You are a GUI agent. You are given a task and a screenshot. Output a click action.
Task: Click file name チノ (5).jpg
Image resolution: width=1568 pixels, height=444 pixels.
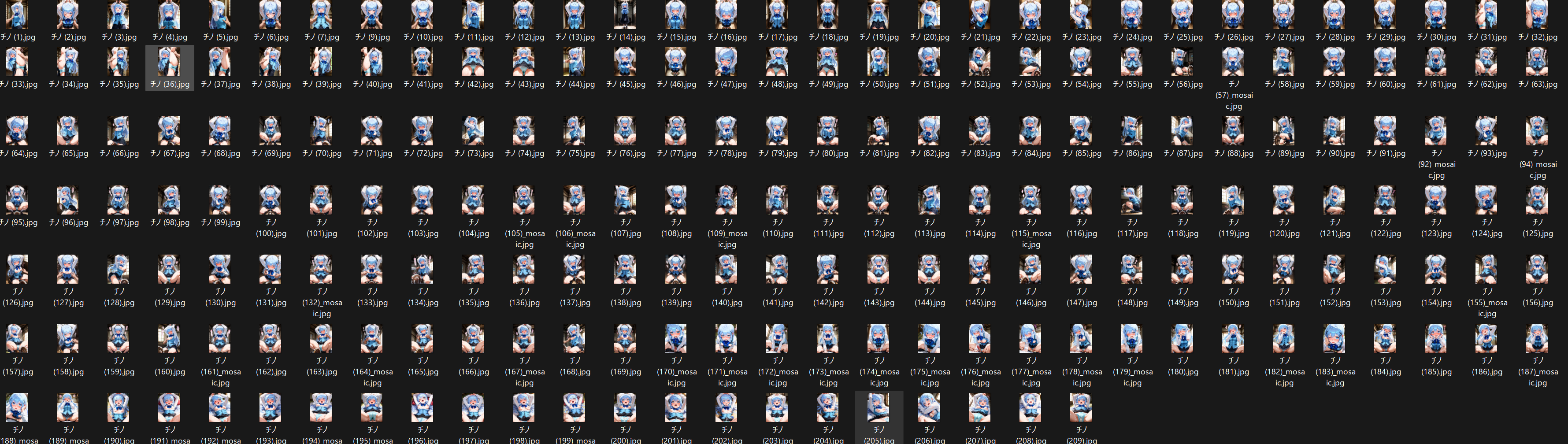[x=220, y=37]
